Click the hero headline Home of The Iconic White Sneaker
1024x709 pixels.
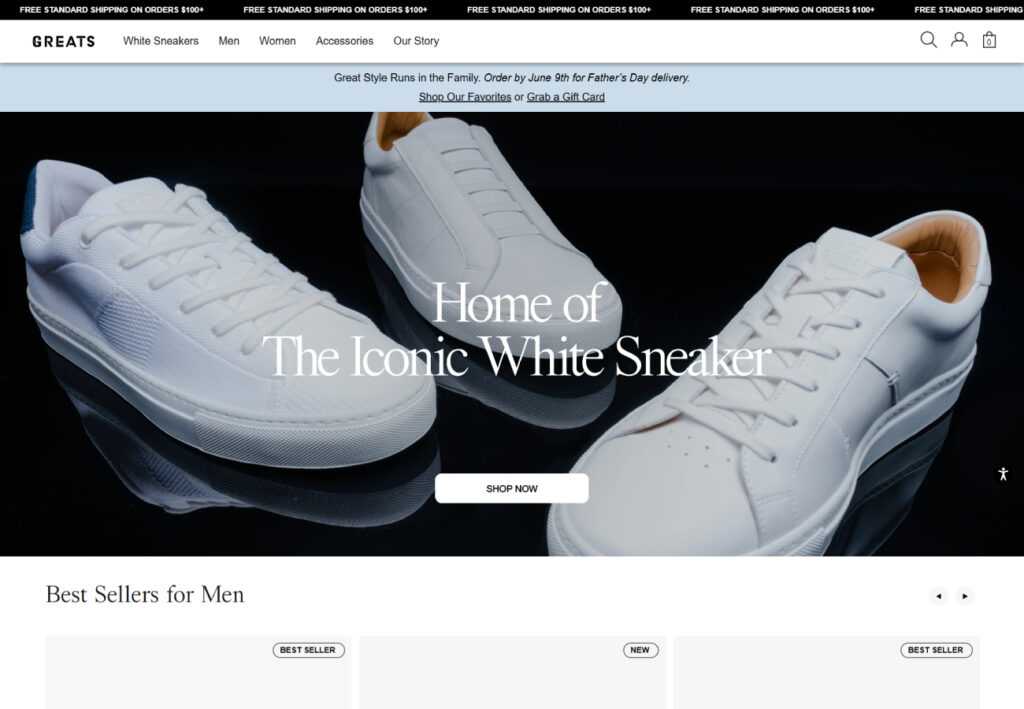coord(517,330)
